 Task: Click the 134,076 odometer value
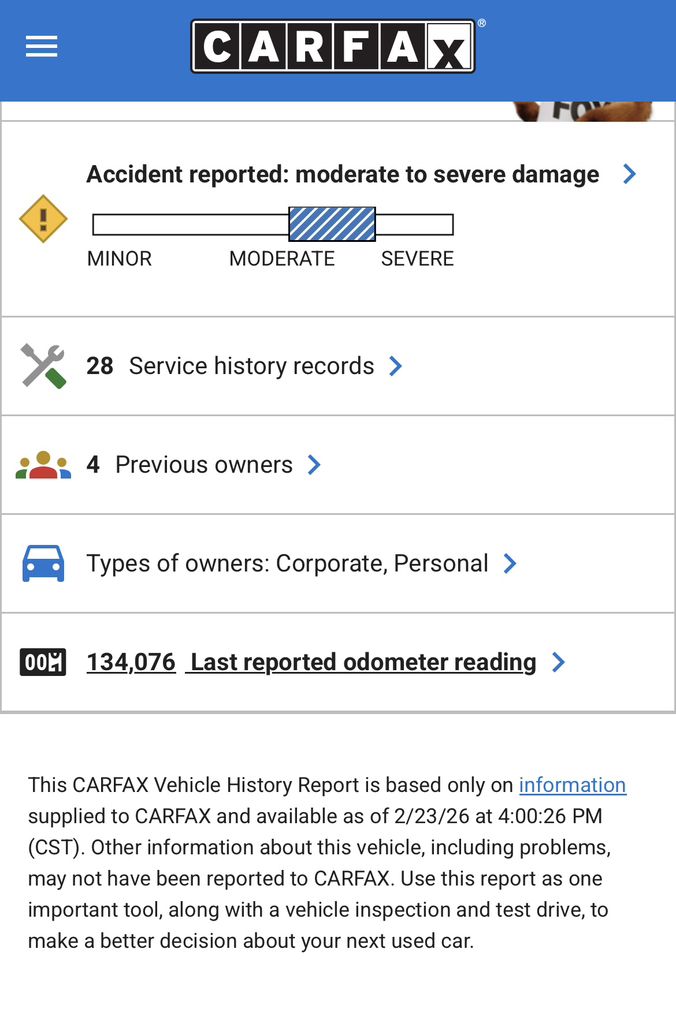click(131, 662)
